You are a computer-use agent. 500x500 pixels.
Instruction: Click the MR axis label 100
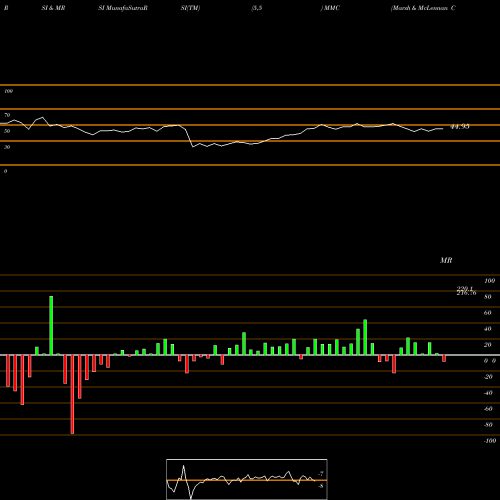pos(489,281)
